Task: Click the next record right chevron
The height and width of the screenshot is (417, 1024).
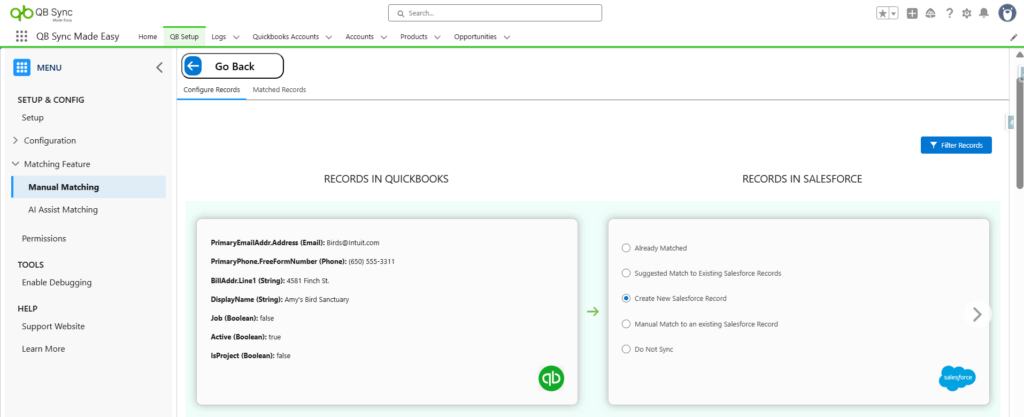Action: (x=977, y=315)
